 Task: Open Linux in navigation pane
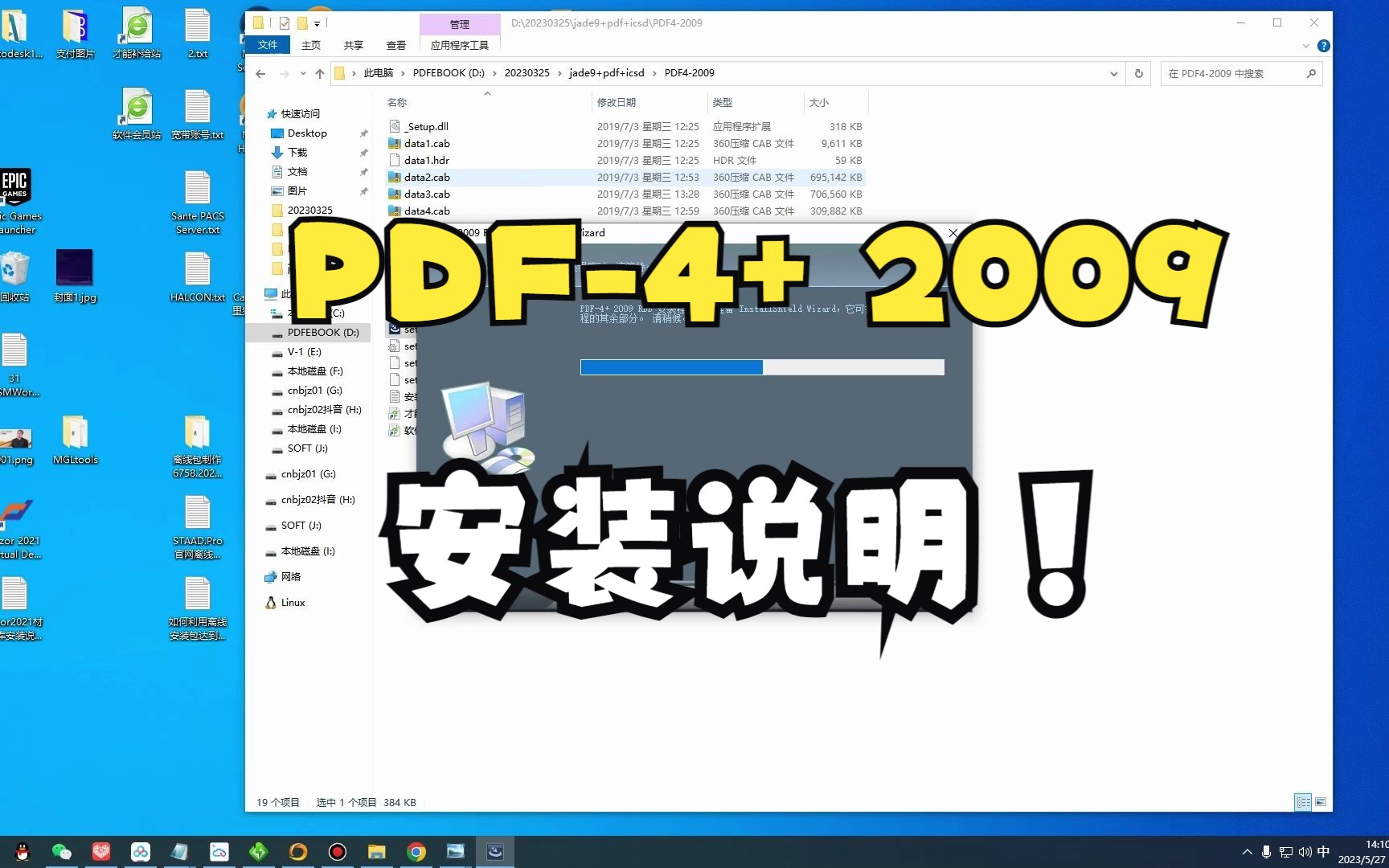[x=293, y=603]
